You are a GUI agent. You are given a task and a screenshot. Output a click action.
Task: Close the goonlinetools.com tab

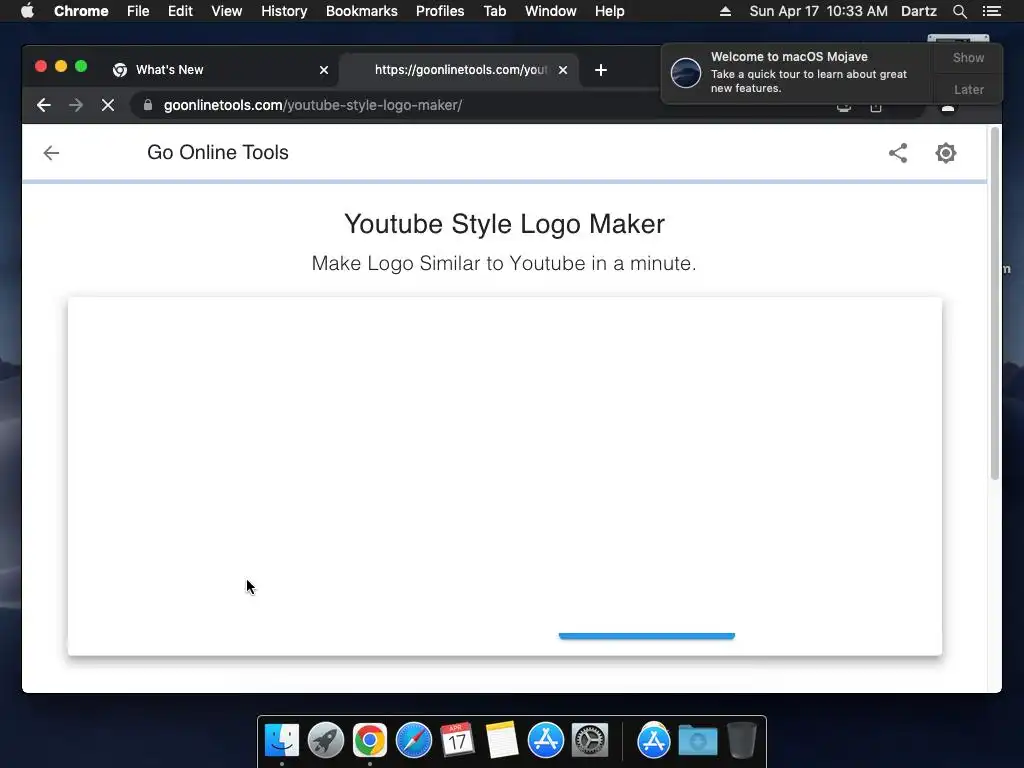(x=563, y=70)
